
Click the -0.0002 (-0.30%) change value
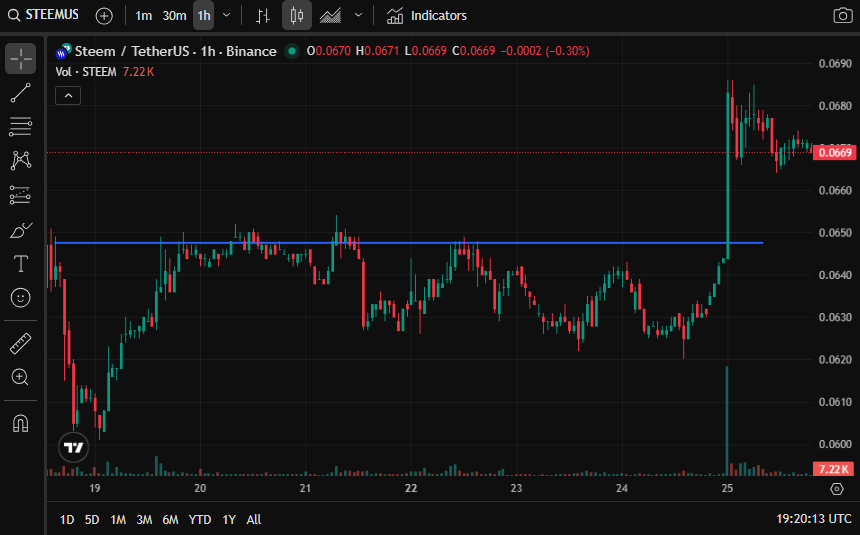tap(545, 51)
